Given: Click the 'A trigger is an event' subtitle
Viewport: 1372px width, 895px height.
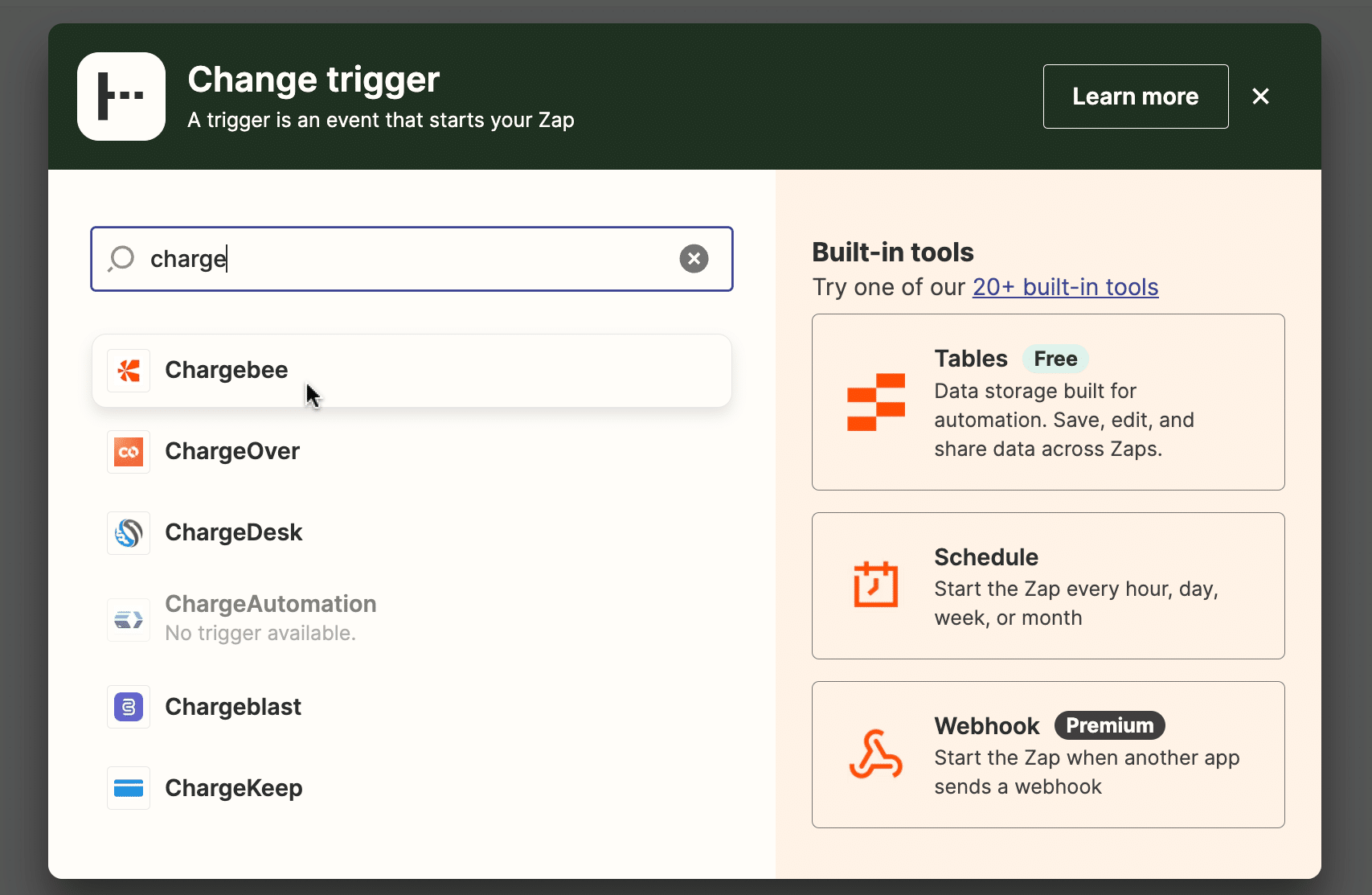Looking at the screenshot, I should point(381,121).
